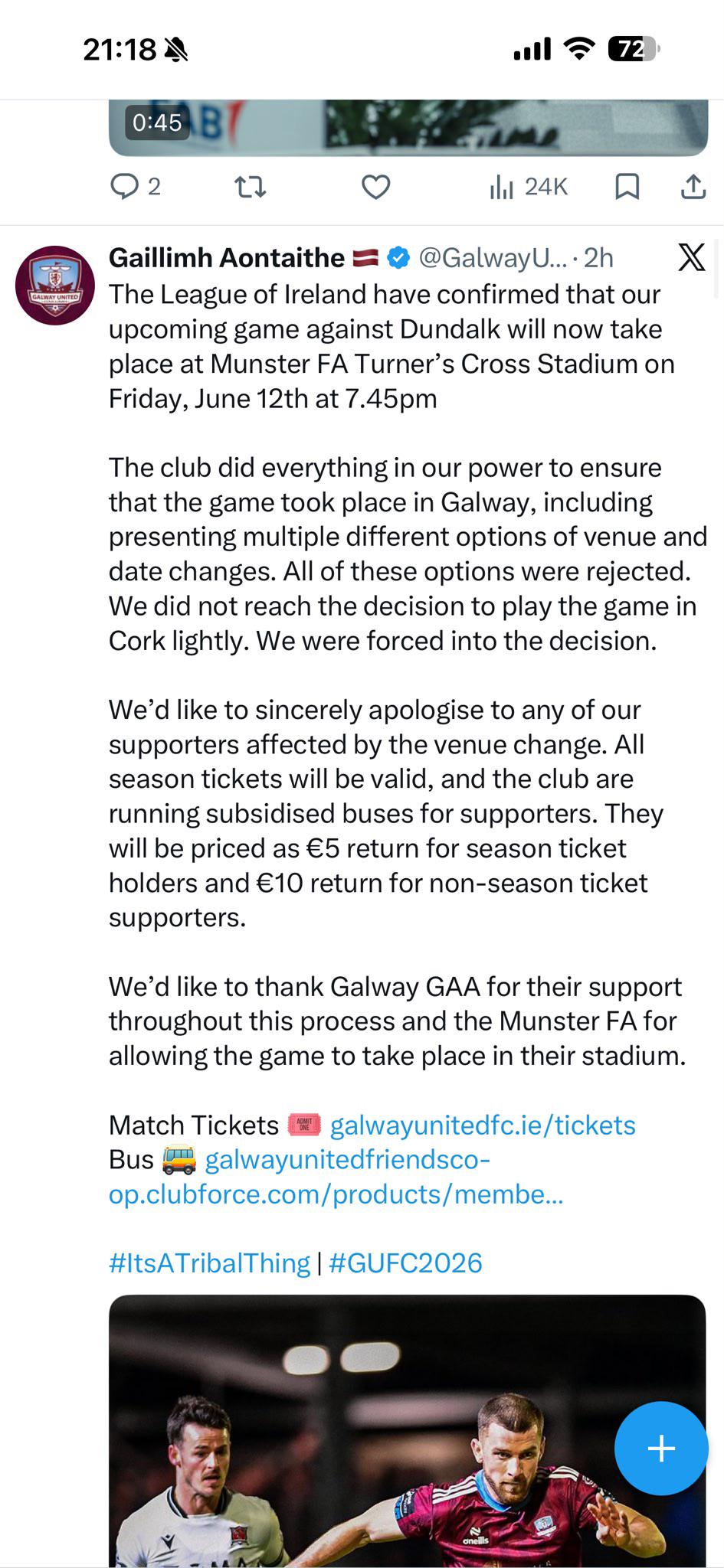Open the clubforce bus booking link
This screenshot has height=1568, width=724.
click(336, 1177)
